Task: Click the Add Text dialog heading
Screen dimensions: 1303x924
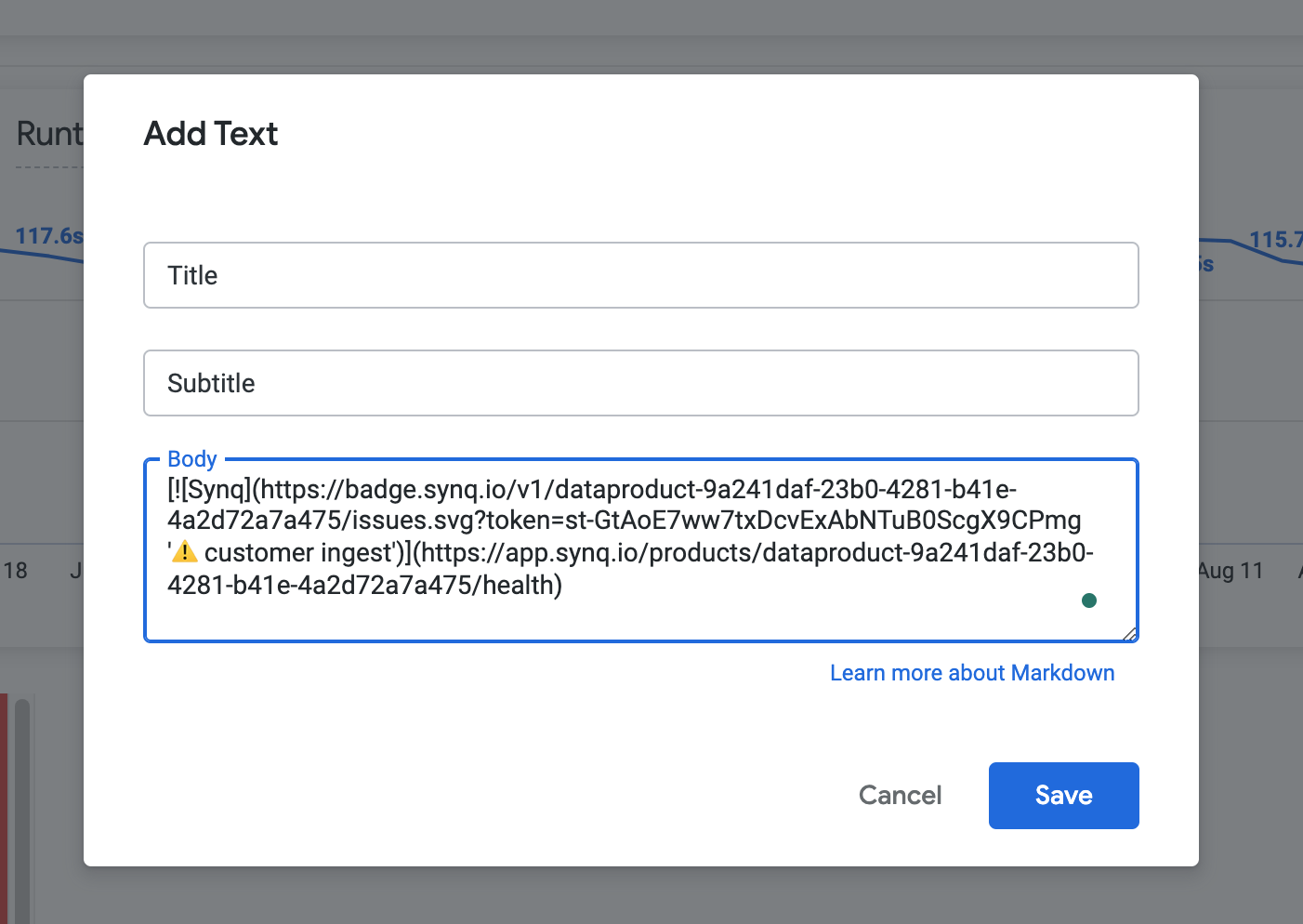Action: click(211, 134)
